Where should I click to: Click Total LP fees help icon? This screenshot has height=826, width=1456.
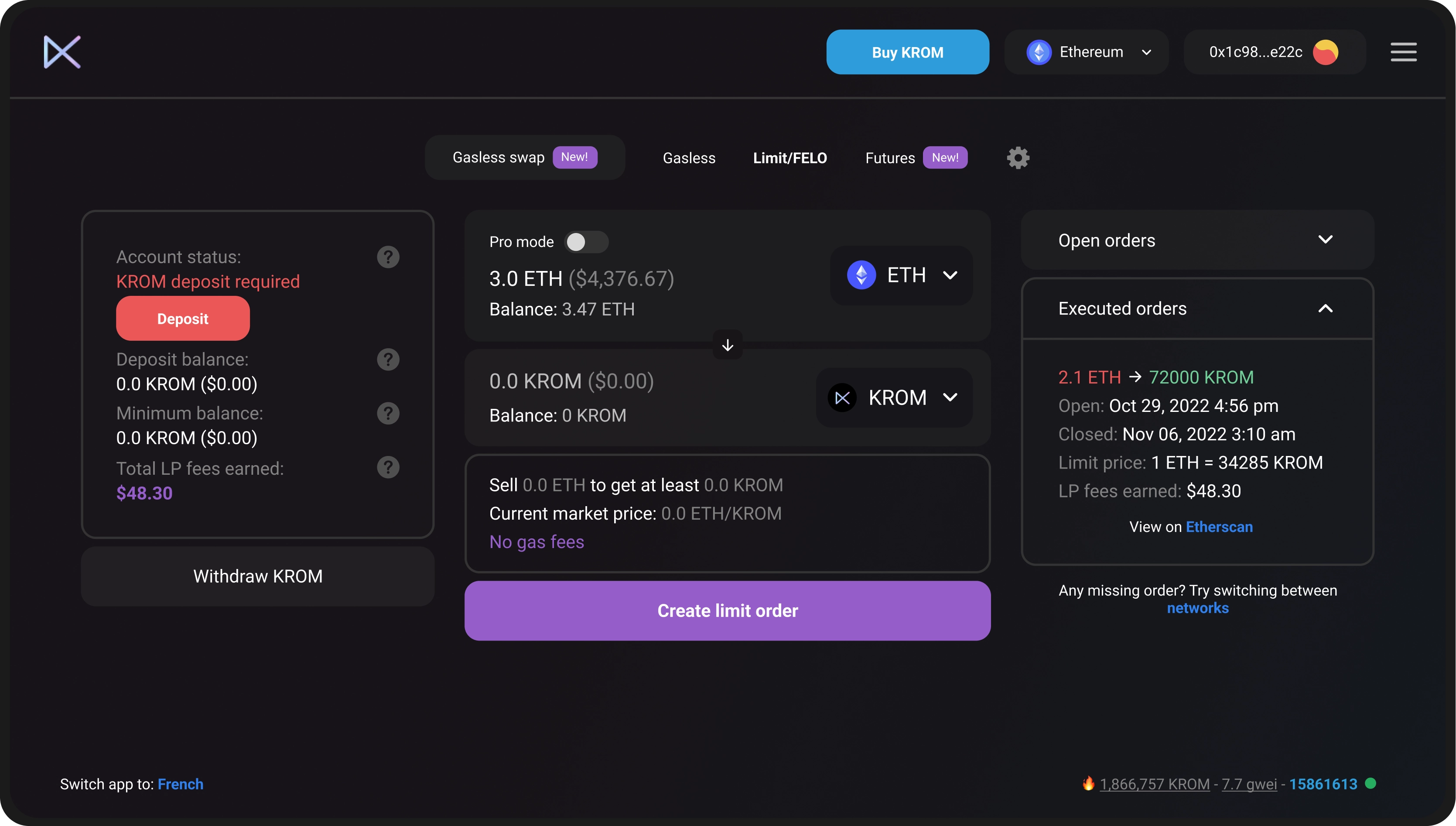pyautogui.click(x=388, y=467)
